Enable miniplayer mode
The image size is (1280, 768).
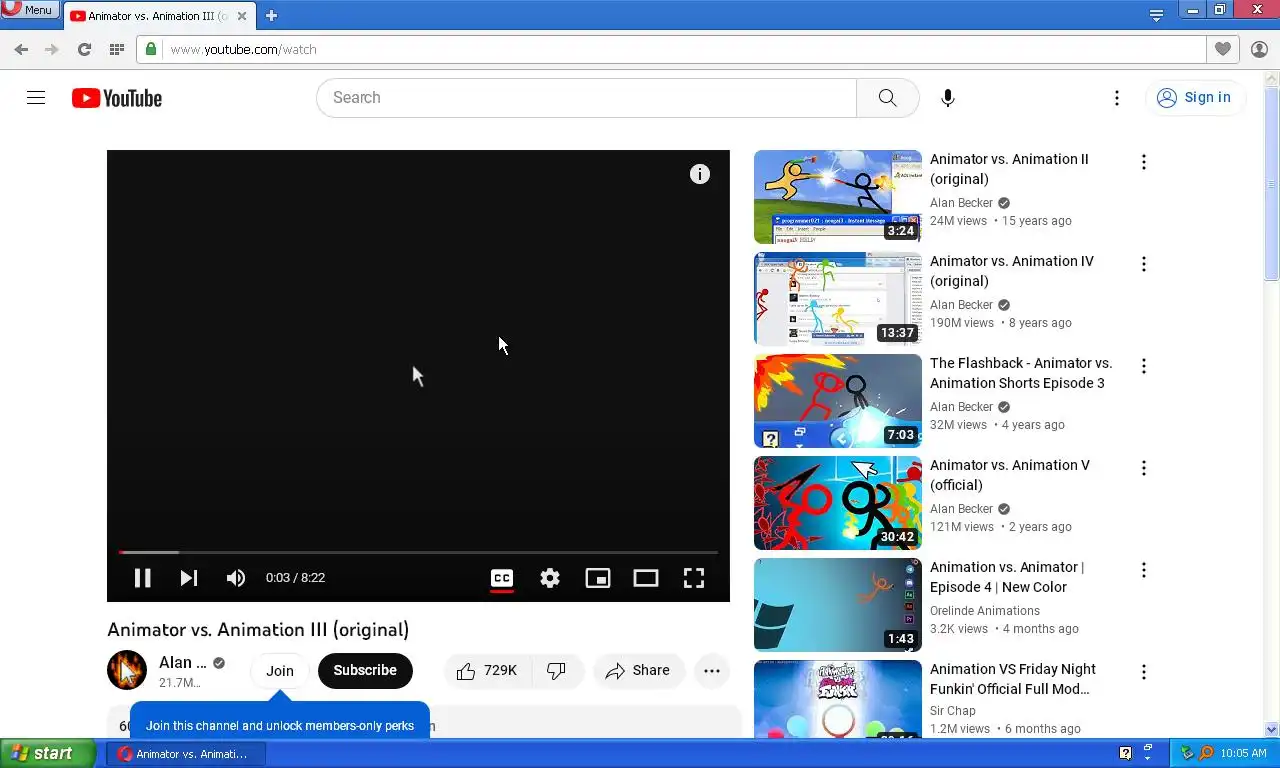click(598, 578)
